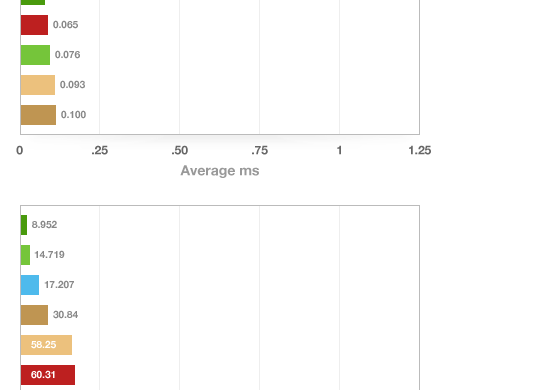Click the partially visible top green bar
The width and height of the screenshot is (560, 390).
33,2
